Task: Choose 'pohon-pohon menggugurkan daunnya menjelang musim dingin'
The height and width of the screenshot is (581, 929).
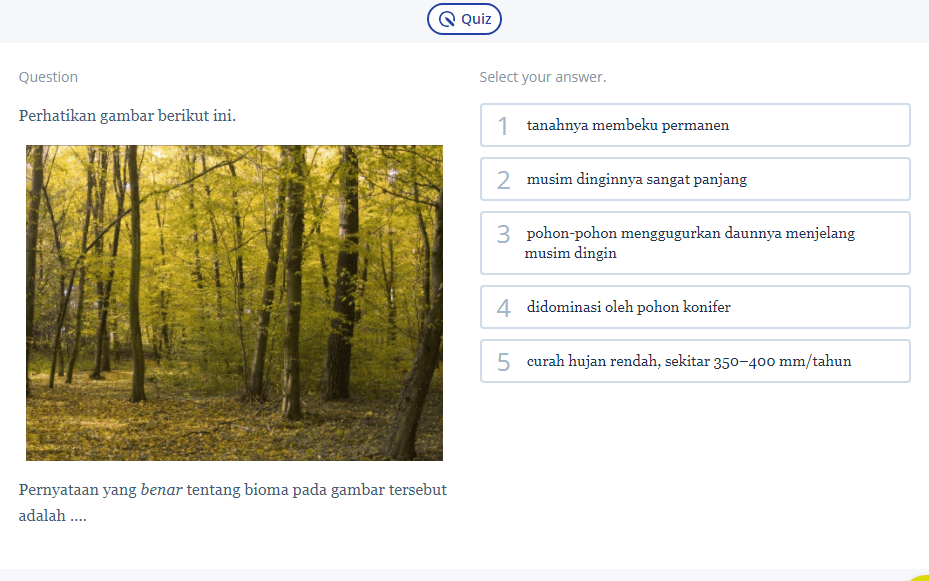Action: pyautogui.click(x=690, y=243)
